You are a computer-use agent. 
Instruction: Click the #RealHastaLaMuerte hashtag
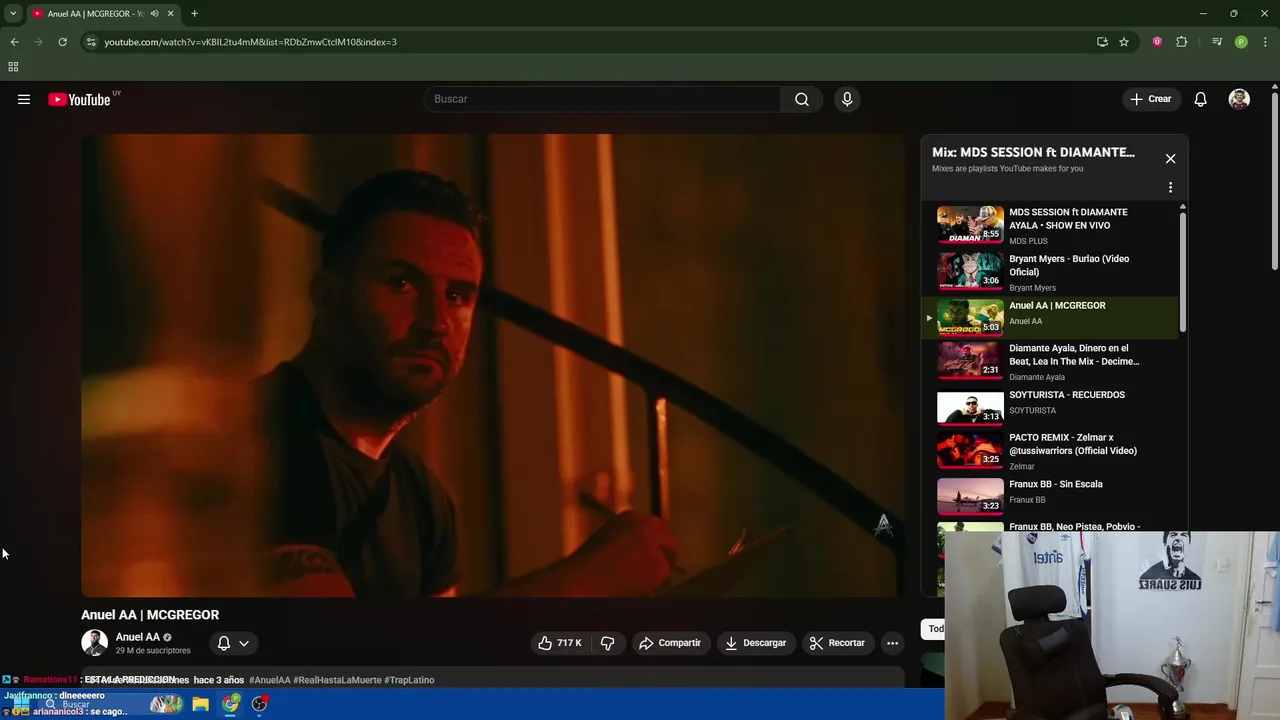(x=337, y=680)
